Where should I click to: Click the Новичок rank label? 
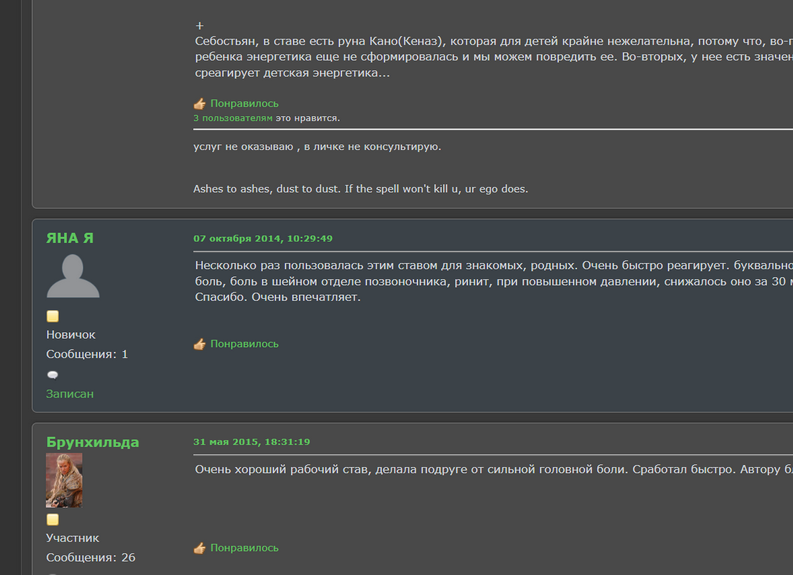click(x=71, y=335)
